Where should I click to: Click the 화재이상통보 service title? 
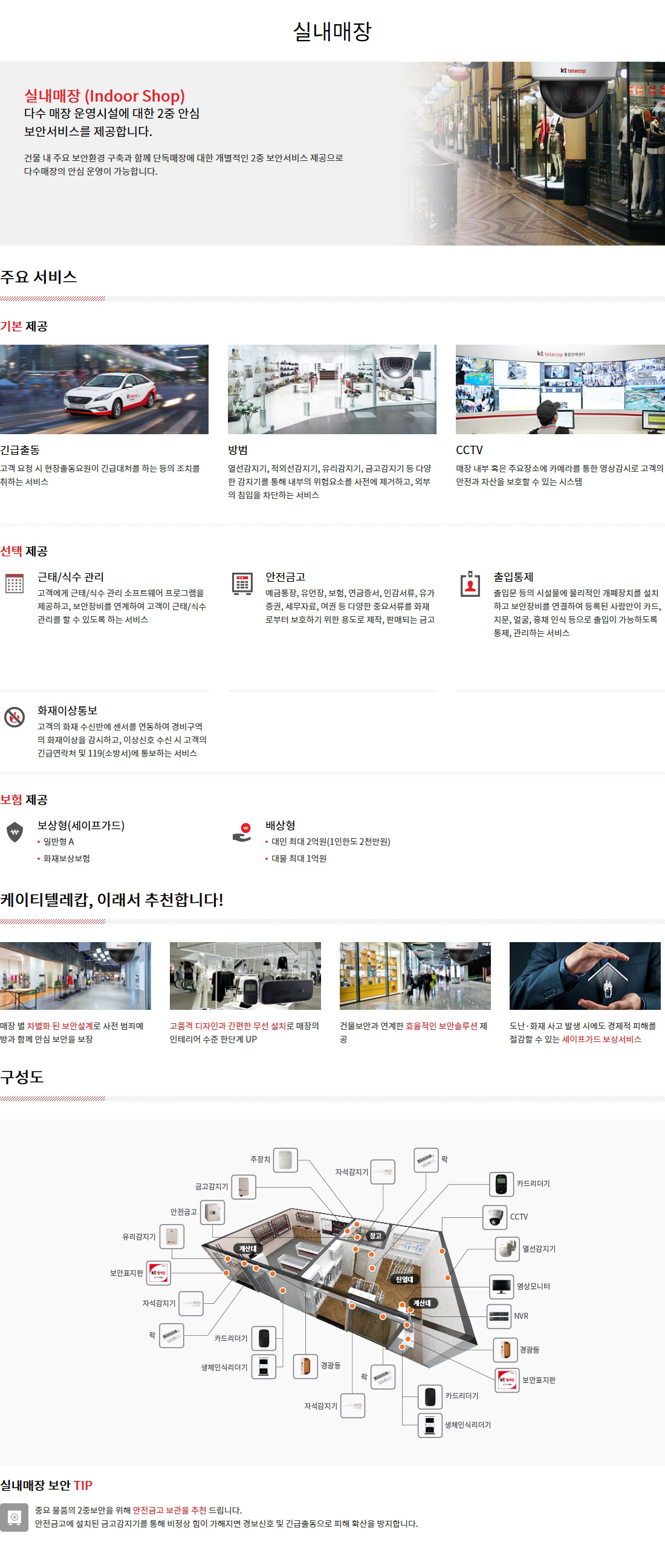(x=67, y=711)
